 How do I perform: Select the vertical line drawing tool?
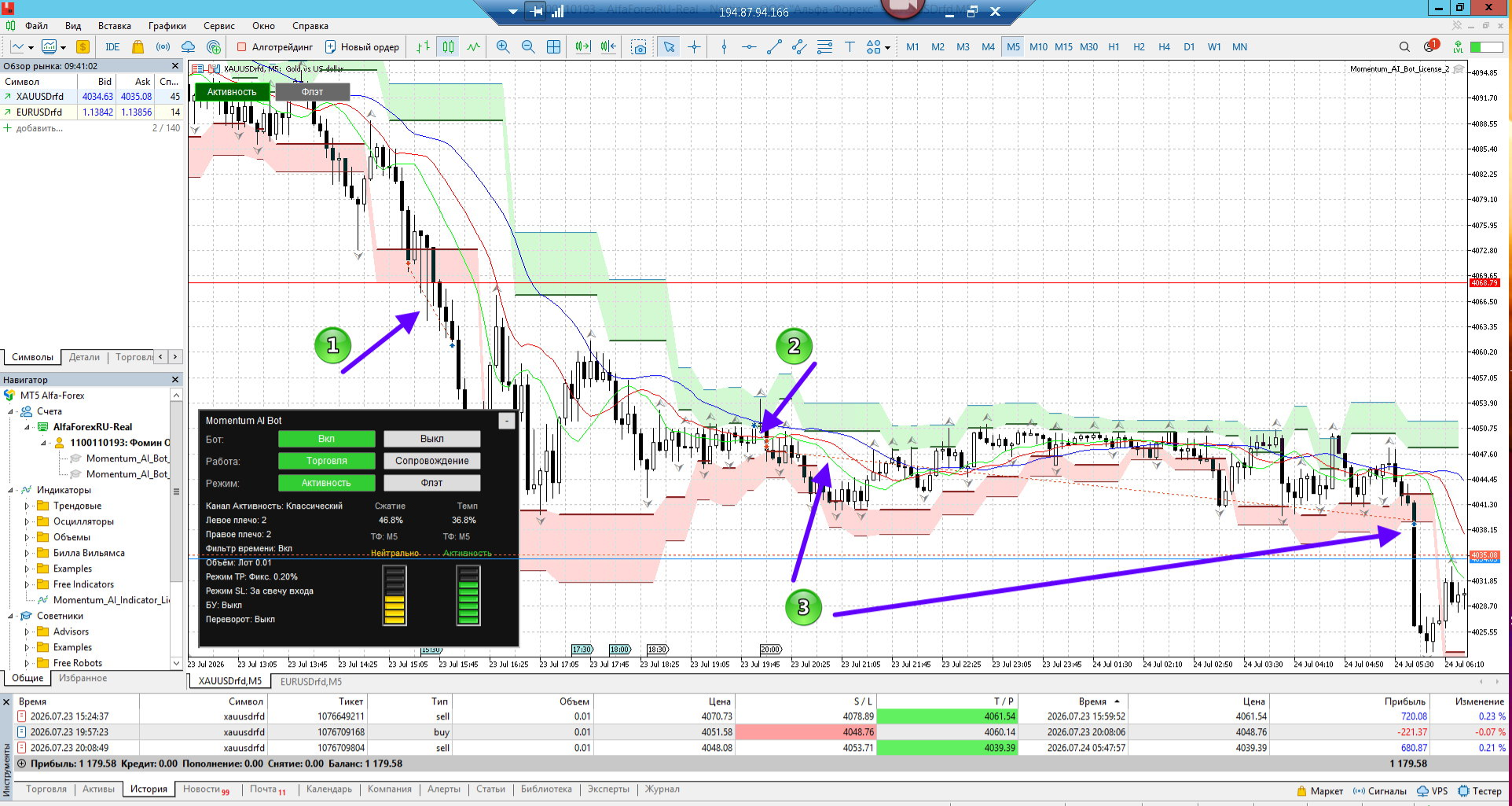pyautogui.click(x=724, y=47)
